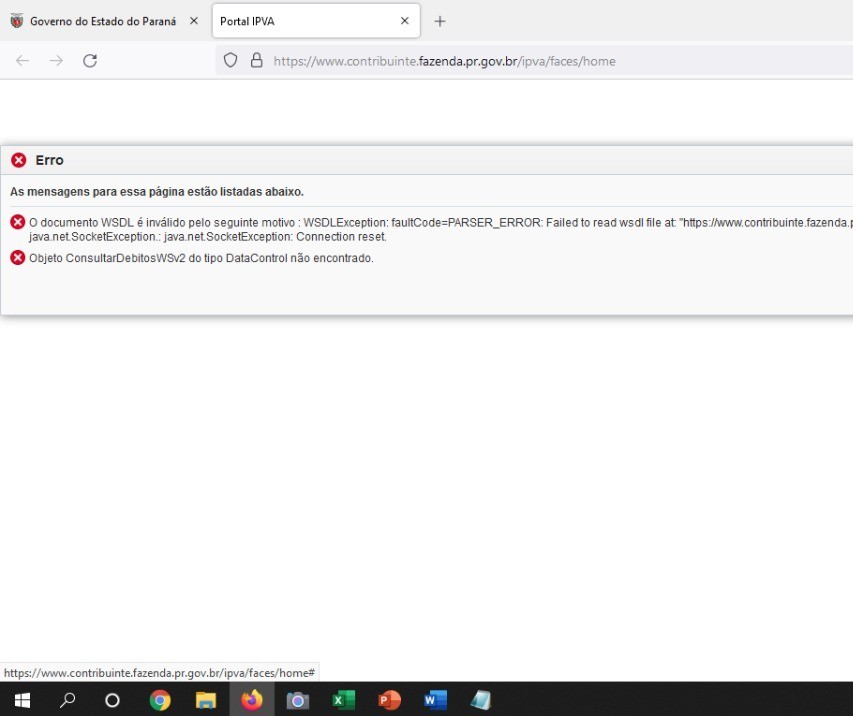Close the Governo do Estado do Paraná tab

[x=194, y=21]
